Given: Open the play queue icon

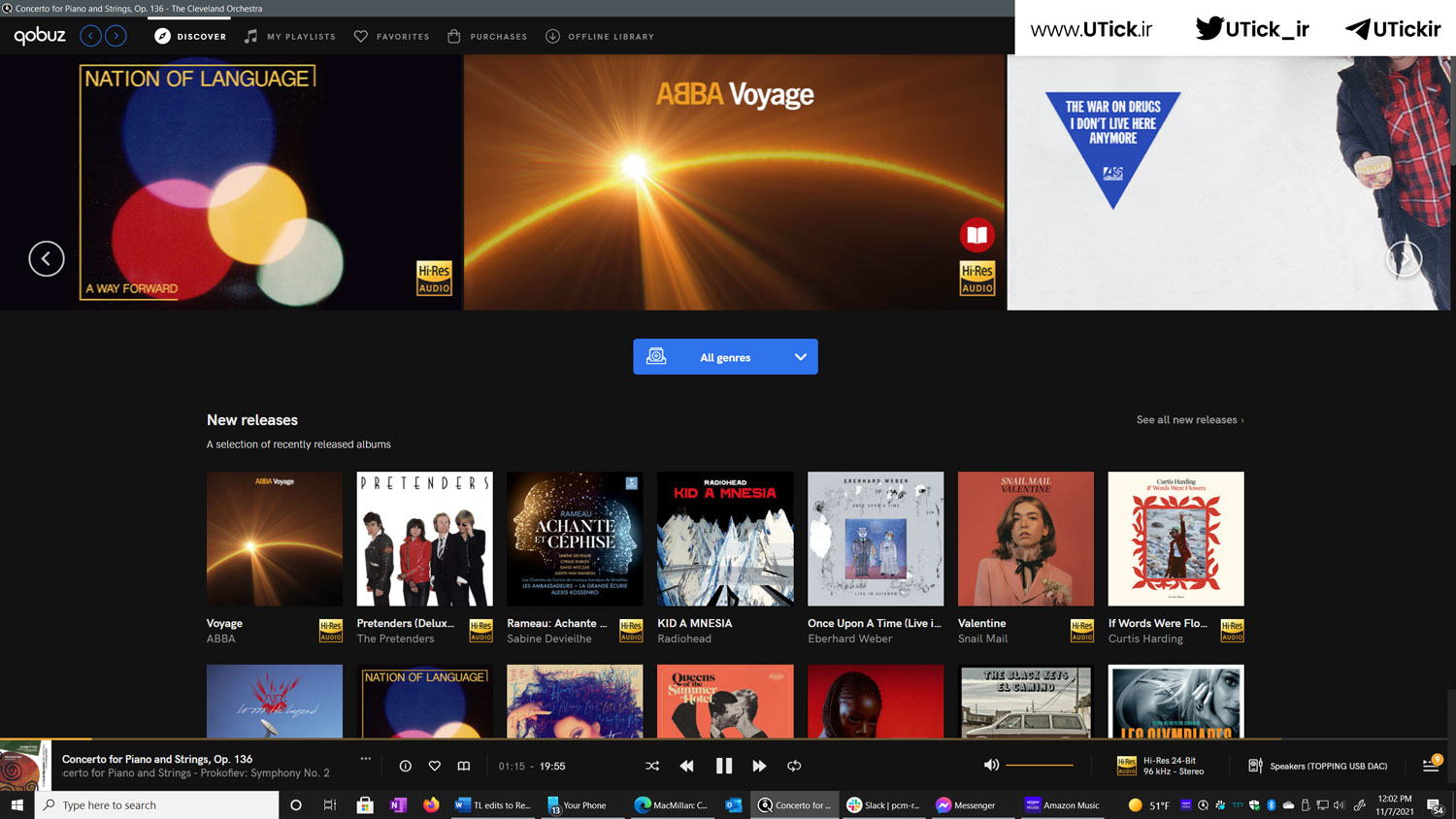Looking at the screenshot, I should coord(1431,765).
